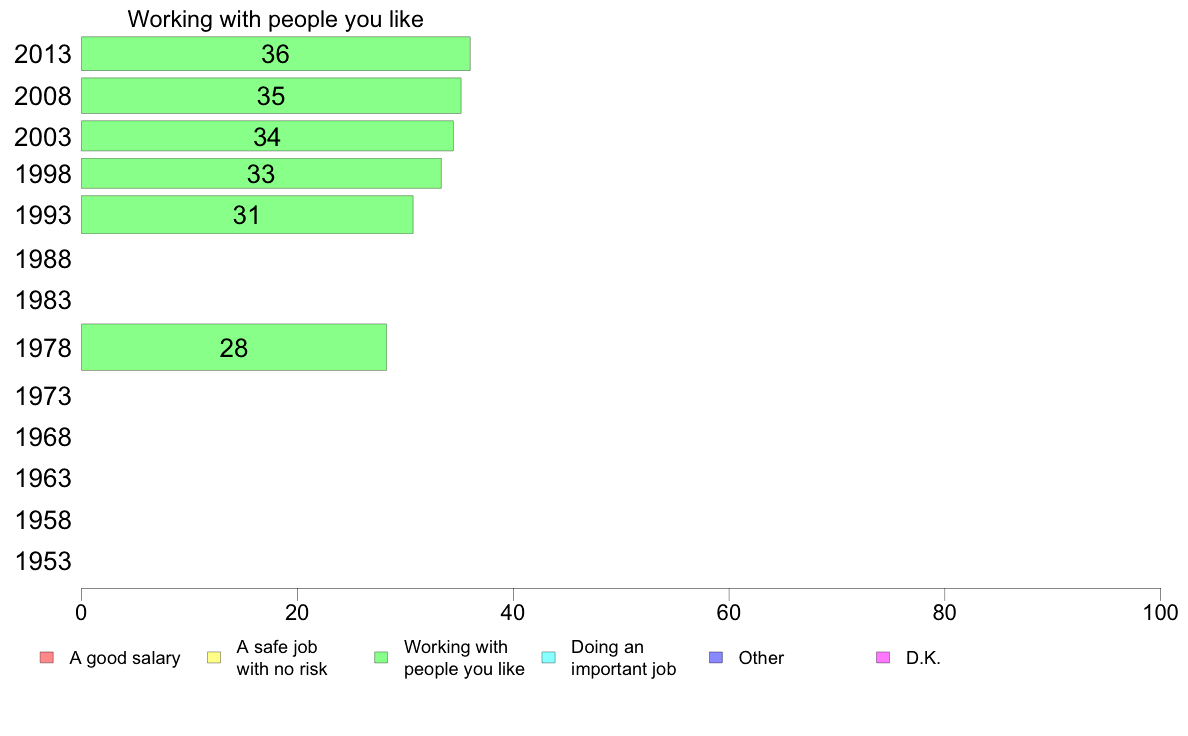Click the blue Other legend swatch
Viewport: 1188px width, 736px height.
click(x=716, y=657)
